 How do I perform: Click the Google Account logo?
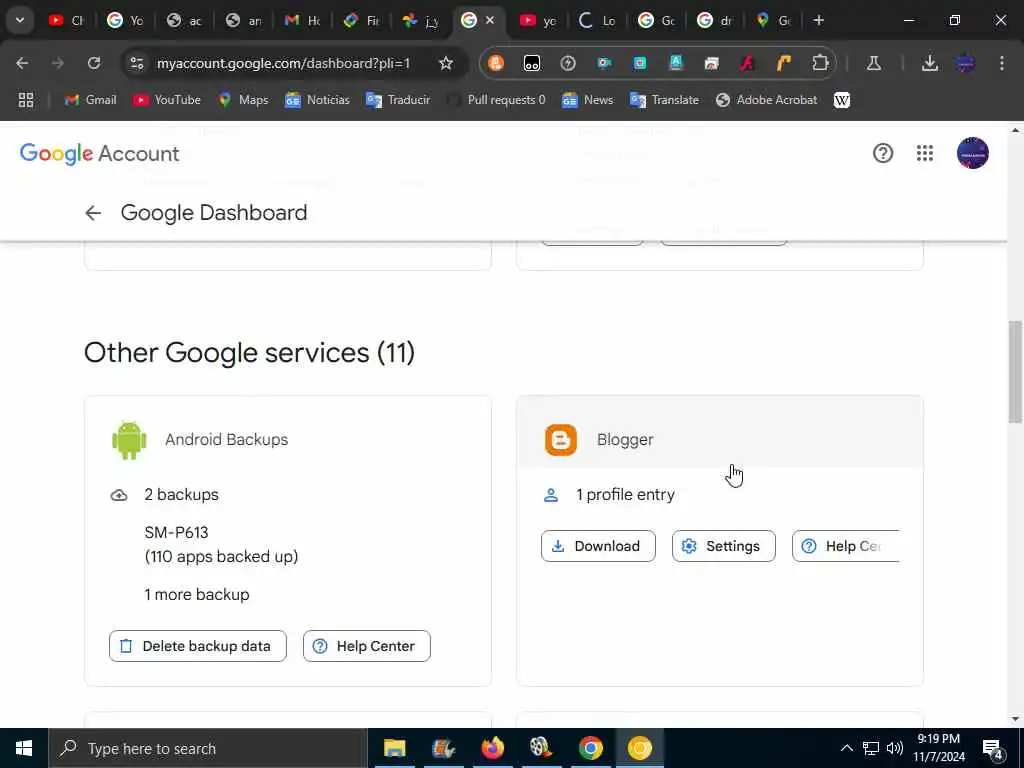point(99,153)
